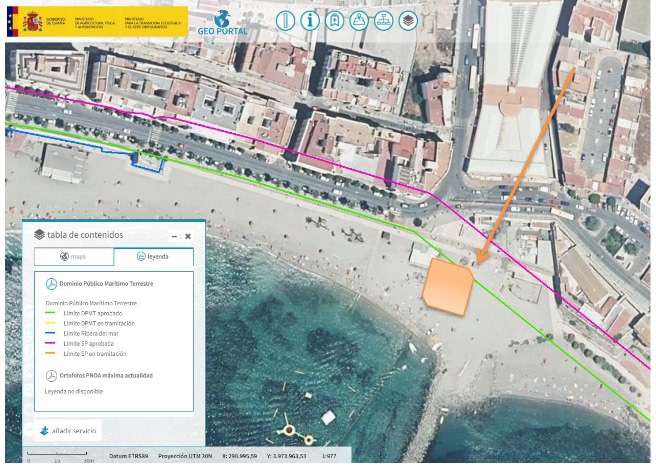Image resolution: width=656 pixels, height=467 pixels.
Task: Click the tabla de contenidos panel title
Action: pos(85,235)
